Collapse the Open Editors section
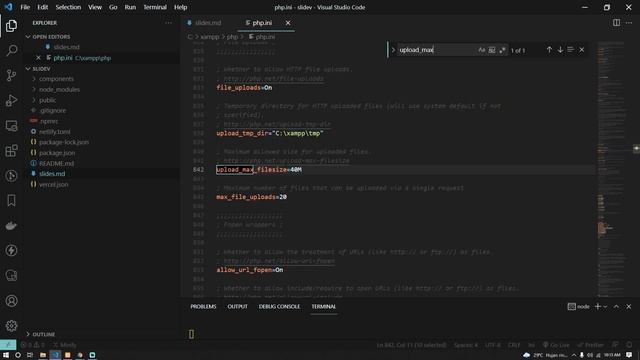Viewport: 640px width, 360px height. (28, 37)
